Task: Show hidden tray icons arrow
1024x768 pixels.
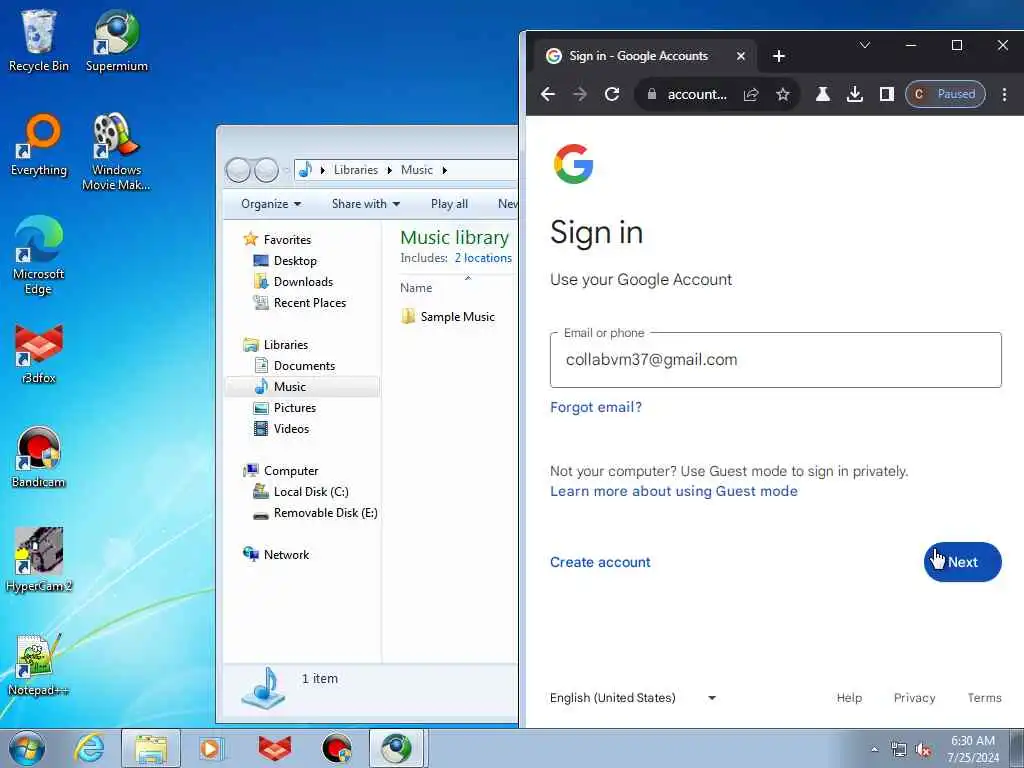Action: pyautogui.click(x=874, y=750)
